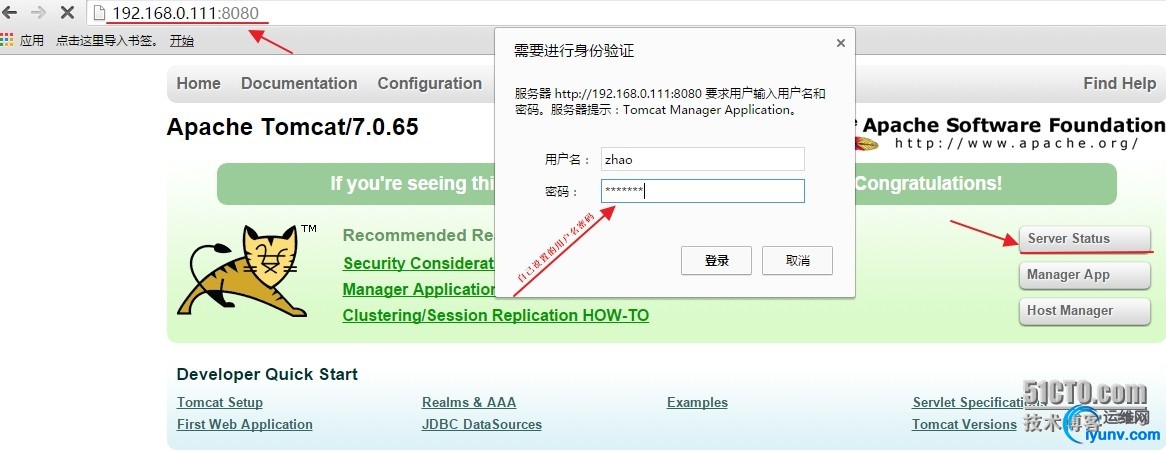Viewport: 1166px width, 451px height.
Task: Open Find Help in Tomcat nav bar
Action: pyautogui.click(x=1119, y=83)
